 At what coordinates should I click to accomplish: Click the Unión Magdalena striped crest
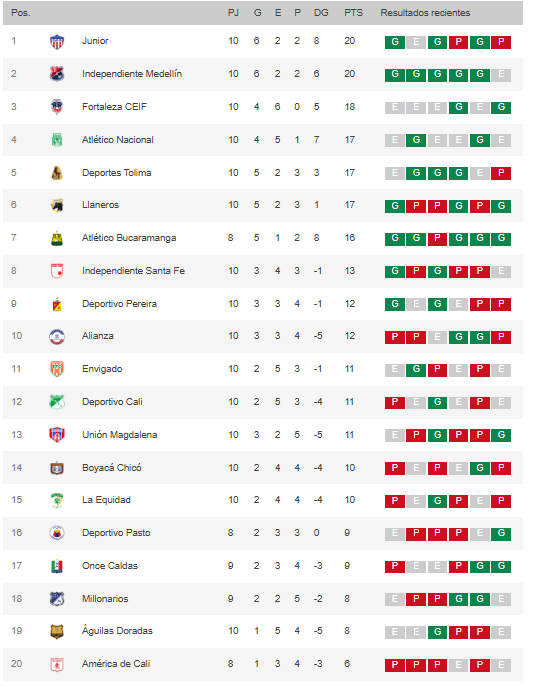coord(57,435)
